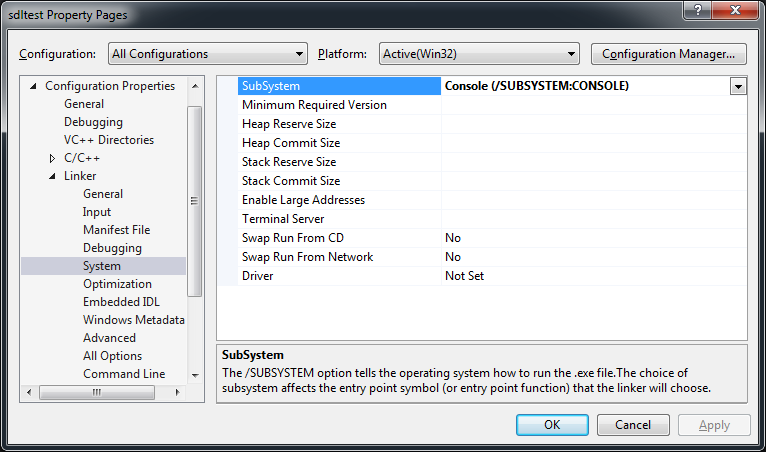Click the Configuration Manager button
This screenshot has width=766, height=452.
tap(669, 54)
